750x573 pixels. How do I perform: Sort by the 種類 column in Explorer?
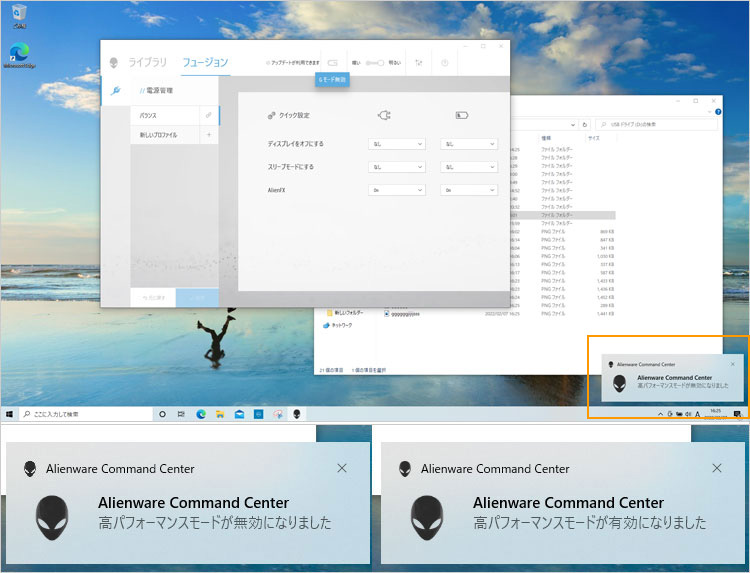[546, 138]
